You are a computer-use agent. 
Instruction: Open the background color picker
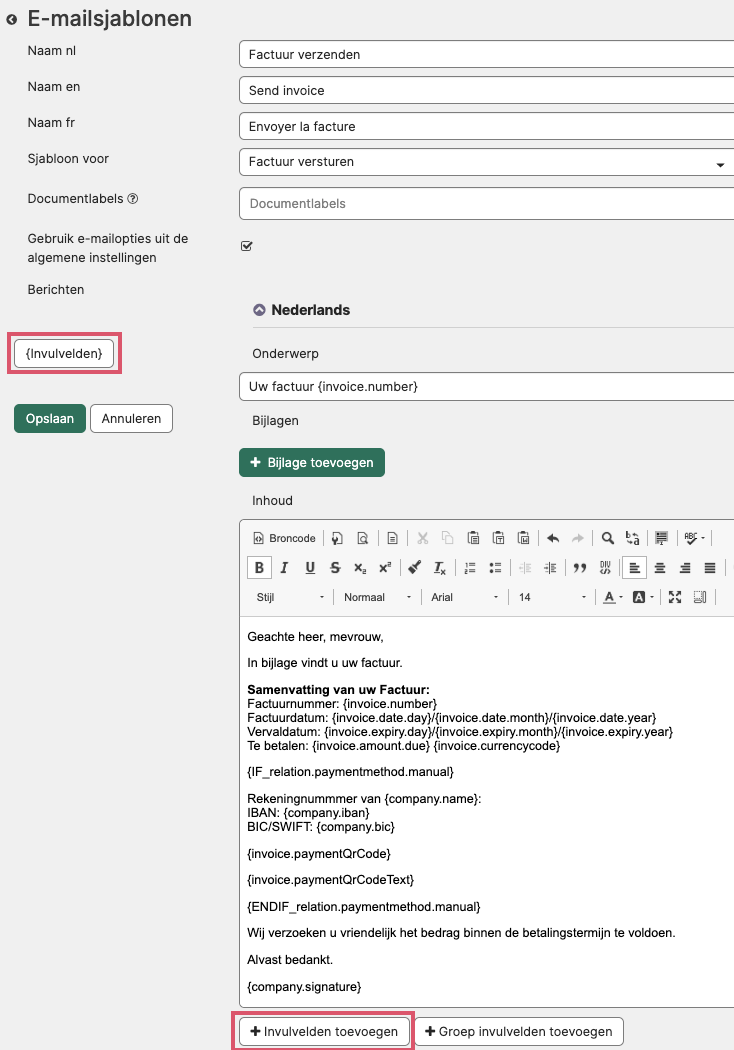pyautogui.click(x=643, y=597)
